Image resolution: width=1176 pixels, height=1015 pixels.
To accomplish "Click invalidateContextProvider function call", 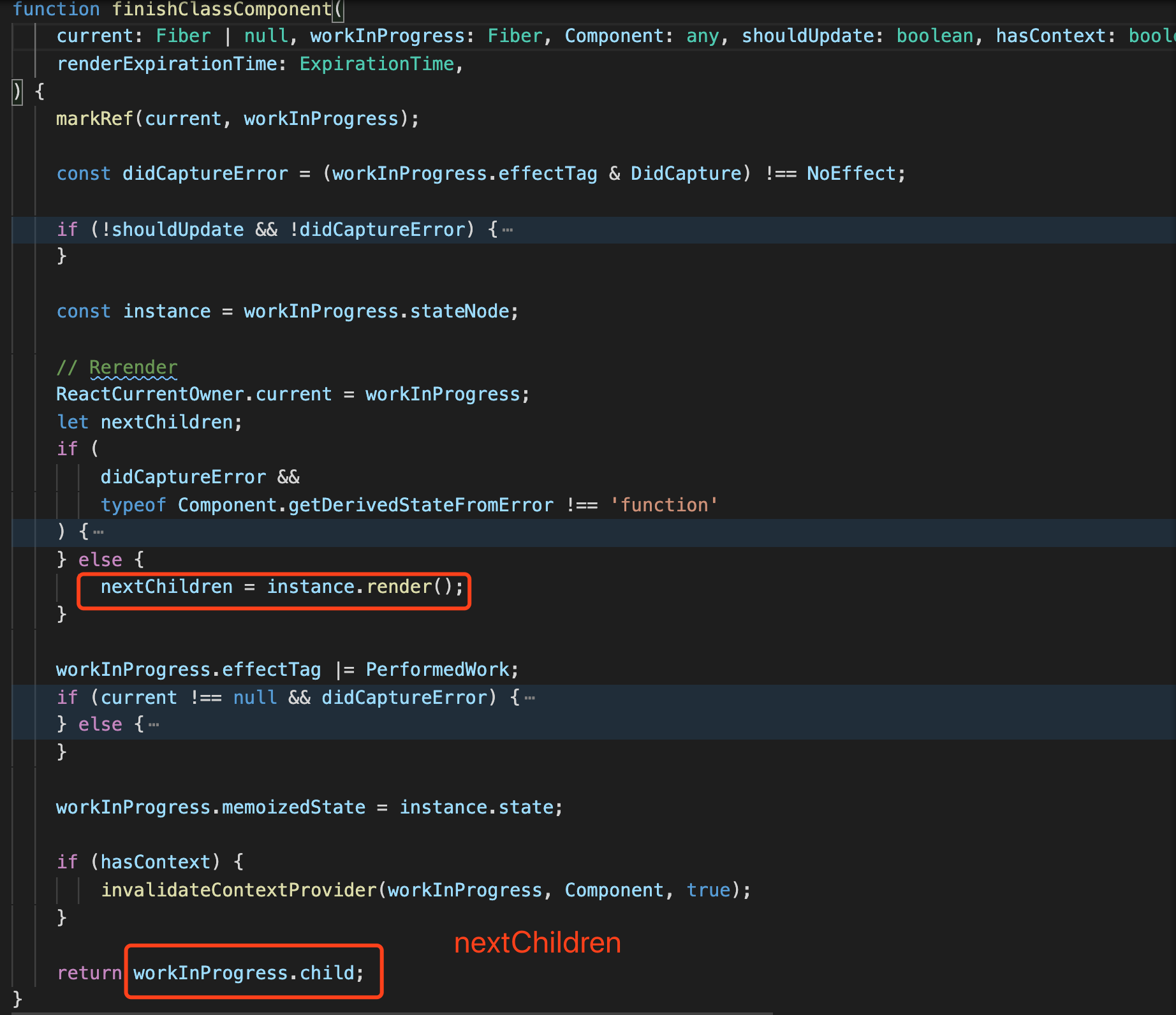I will (x=239, y=891).
